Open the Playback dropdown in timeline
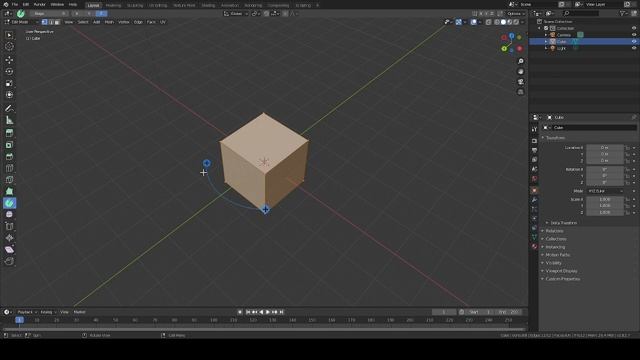Image resolution: width=640 pixels, height=360 pixels. pyautogui.click(x=27, y=312)
